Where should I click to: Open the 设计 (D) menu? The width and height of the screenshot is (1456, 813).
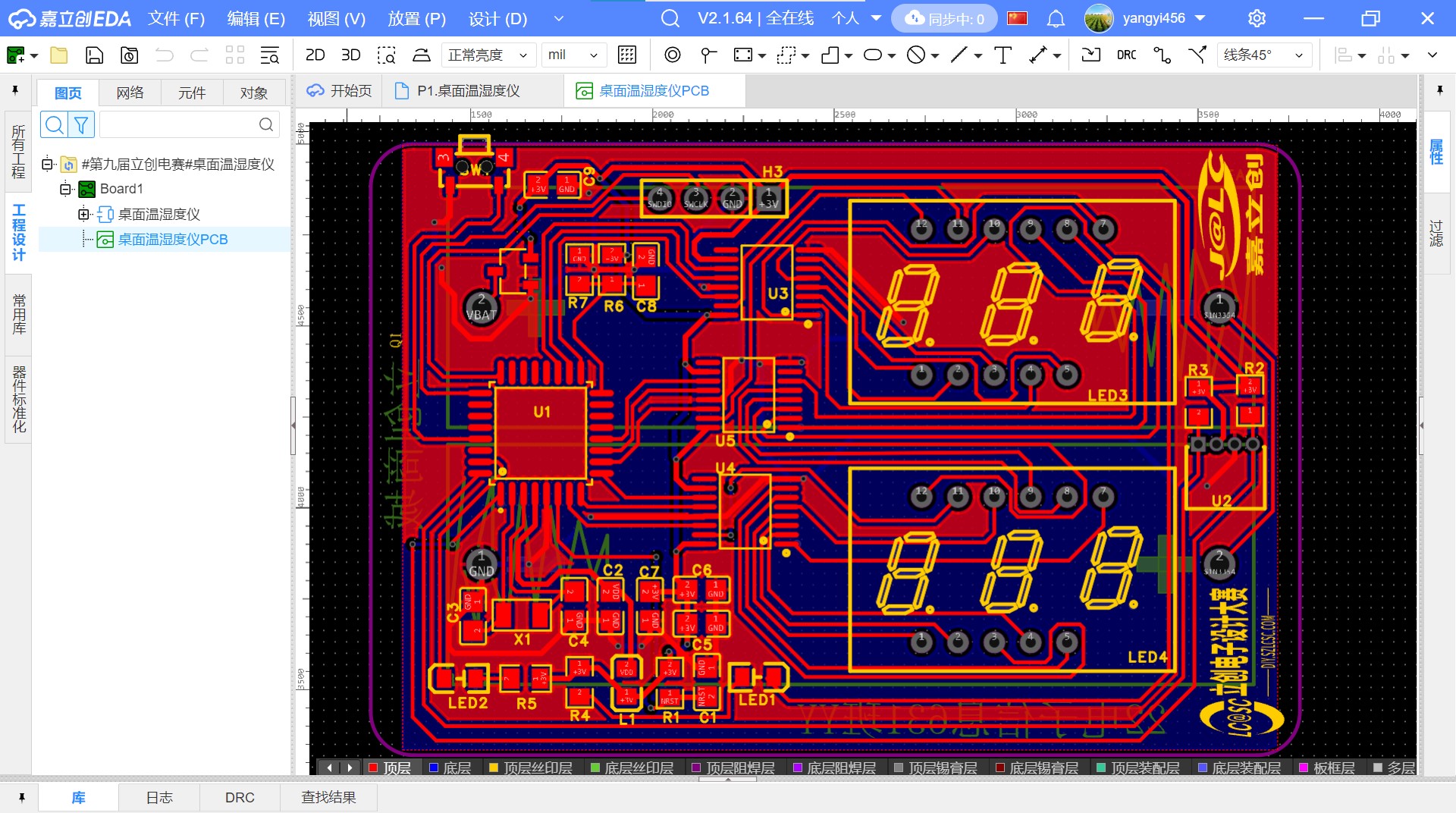point(497,18)
